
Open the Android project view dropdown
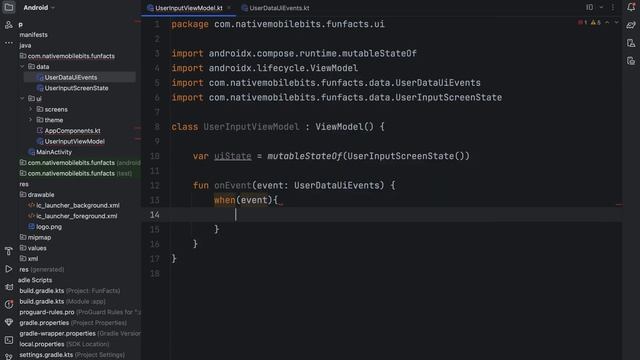click(x=39, y=7)
